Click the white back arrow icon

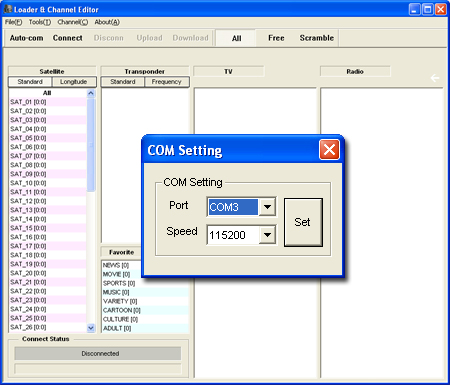coord(435,78)
